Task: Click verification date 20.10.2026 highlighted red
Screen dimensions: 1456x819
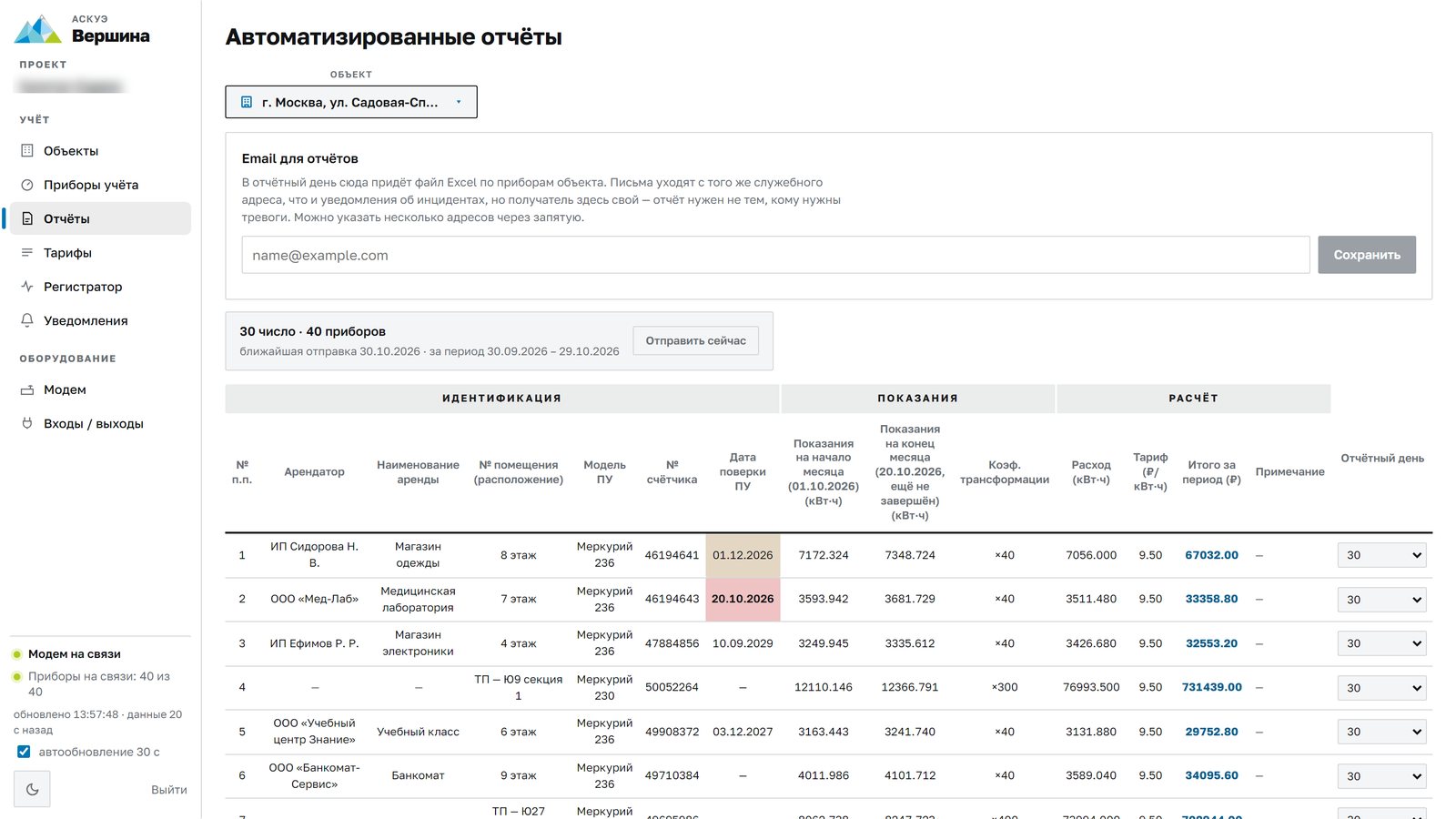Action: pyautogui.click(x=743, y=599)
